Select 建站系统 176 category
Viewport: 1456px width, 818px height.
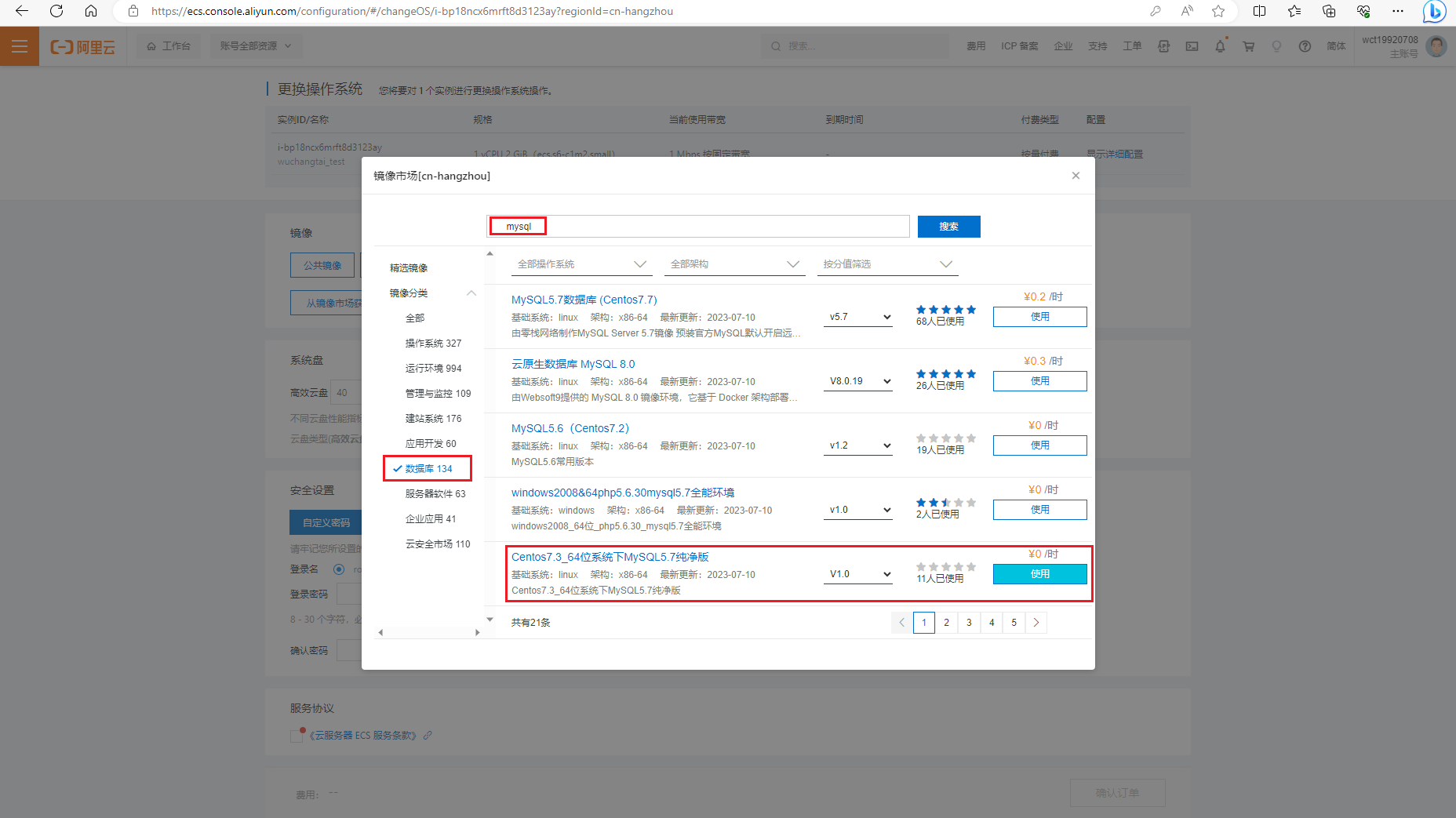(x=433, y=419)
